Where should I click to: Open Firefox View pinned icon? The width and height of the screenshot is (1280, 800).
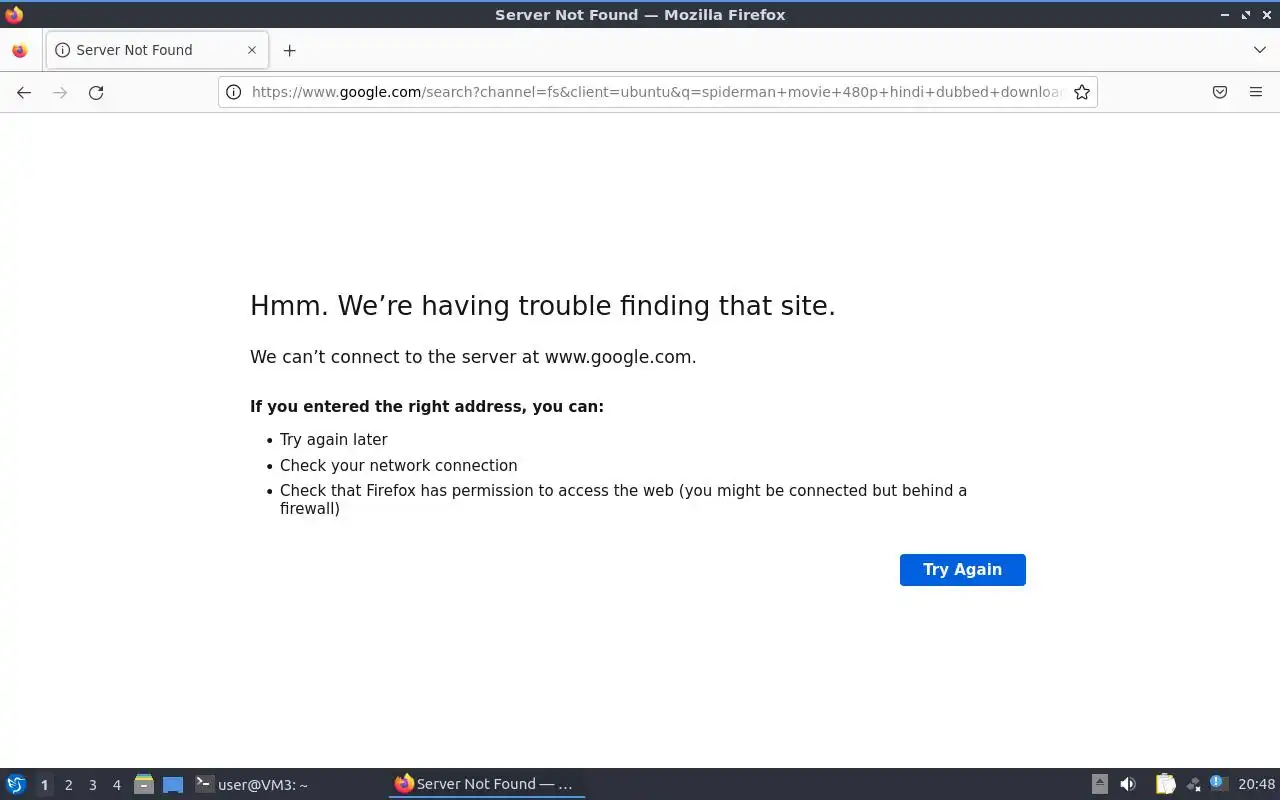[x=20, y=50]
